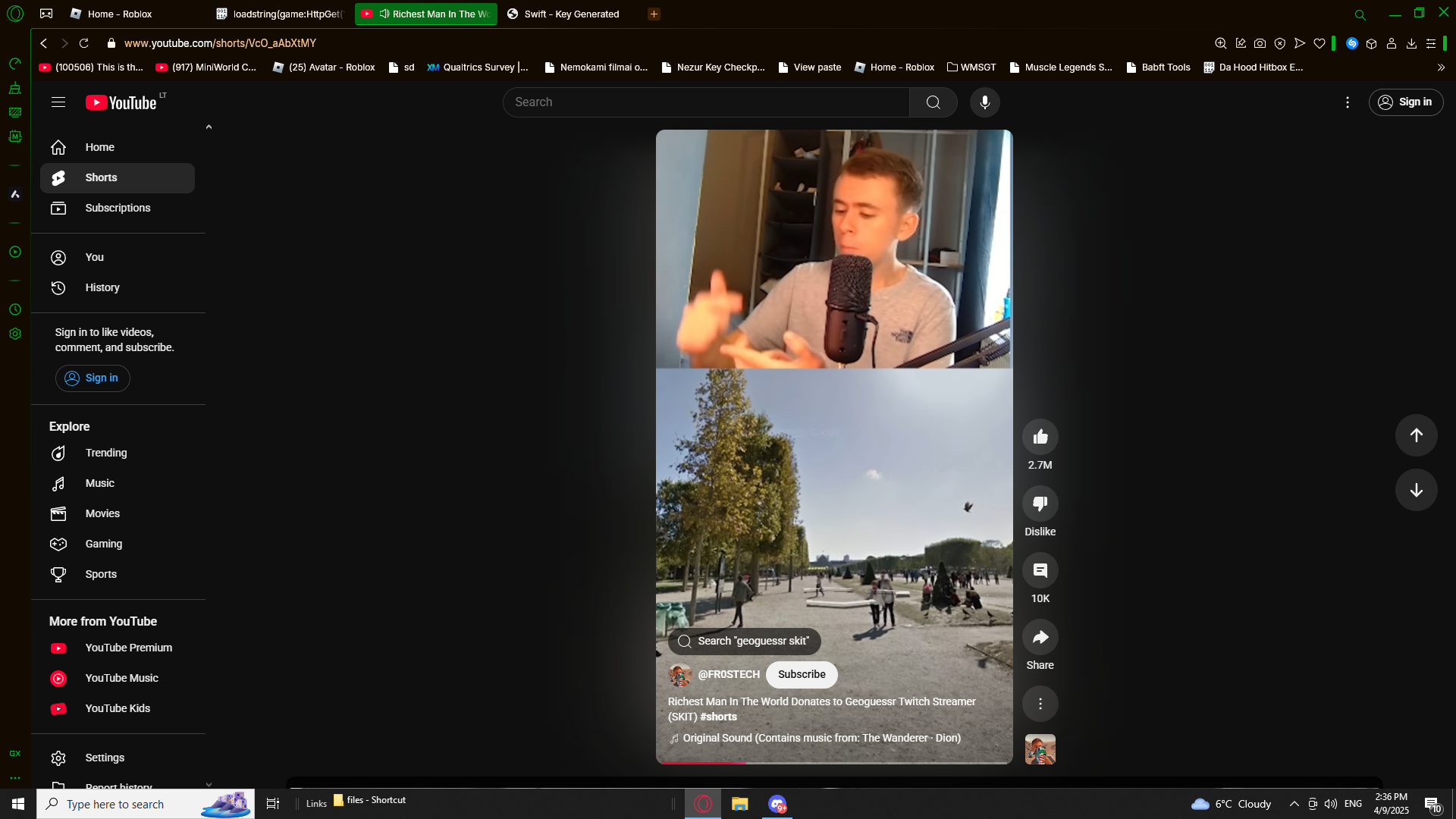Open Opera GX main menu
This screenshot has width=1456, height=819.
pyautogui.click(x=15, y=14)
